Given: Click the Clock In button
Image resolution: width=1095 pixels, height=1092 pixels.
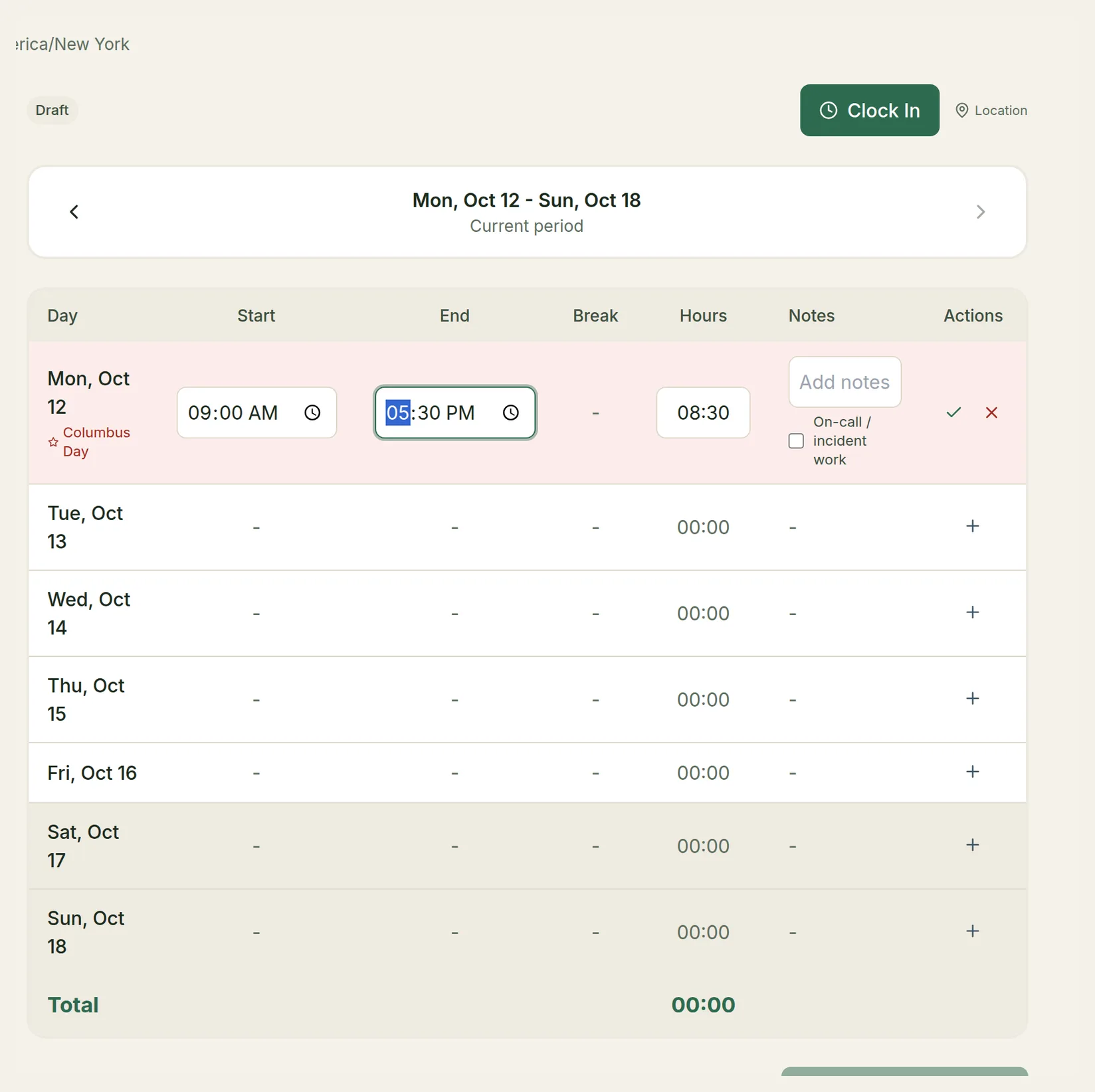Looking at the screenshot, I should [x=869, y=110].
